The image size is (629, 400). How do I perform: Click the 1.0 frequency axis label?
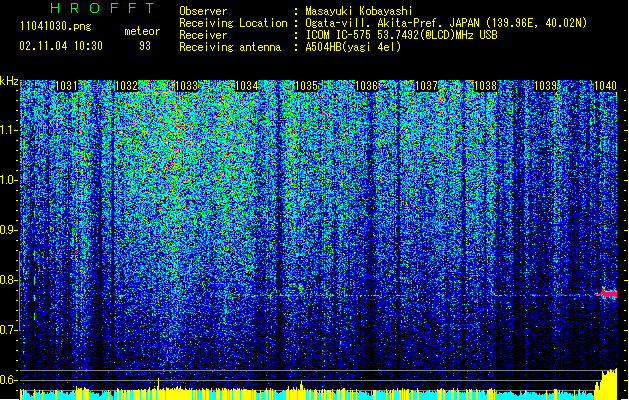8,180
